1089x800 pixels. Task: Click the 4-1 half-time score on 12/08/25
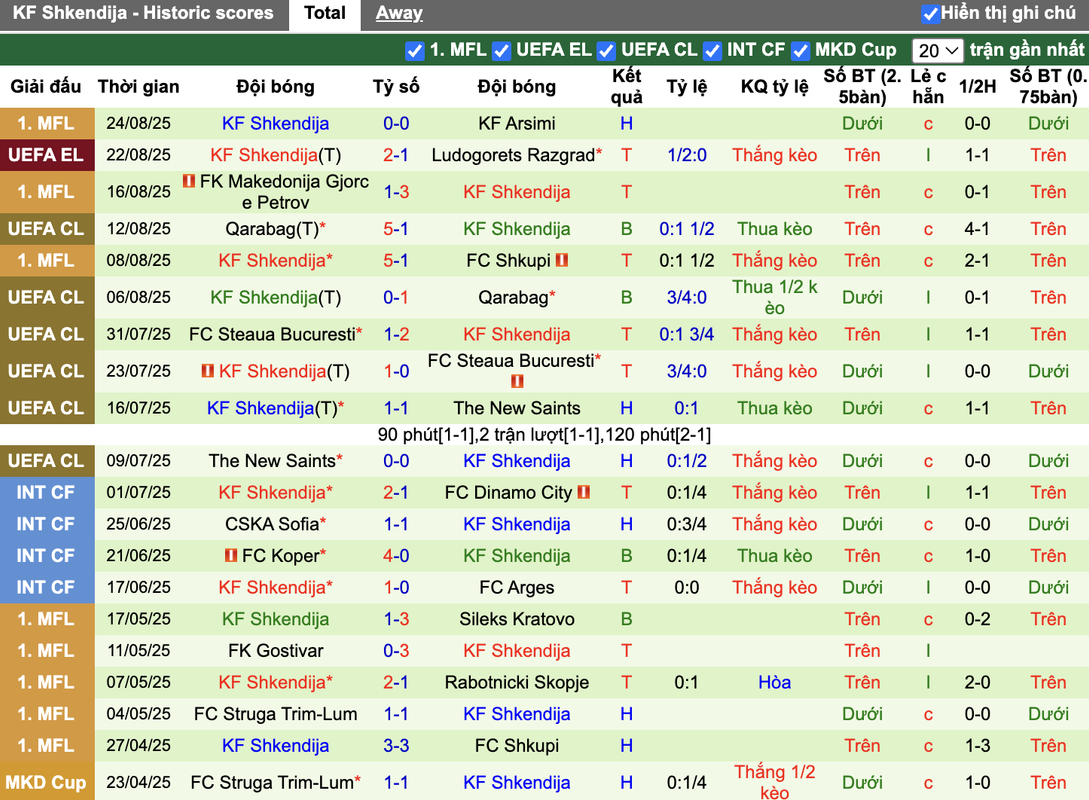pos(977,228)
